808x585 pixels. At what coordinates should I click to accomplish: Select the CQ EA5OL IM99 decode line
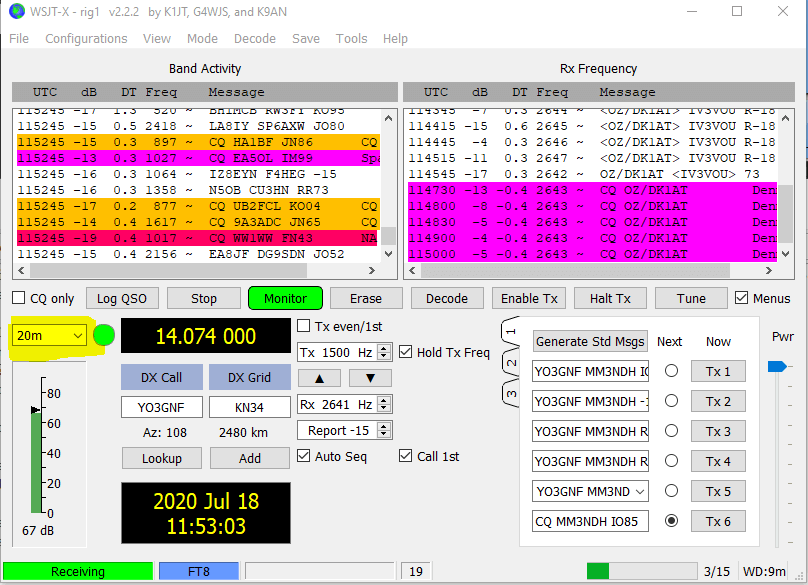[198, 158]
